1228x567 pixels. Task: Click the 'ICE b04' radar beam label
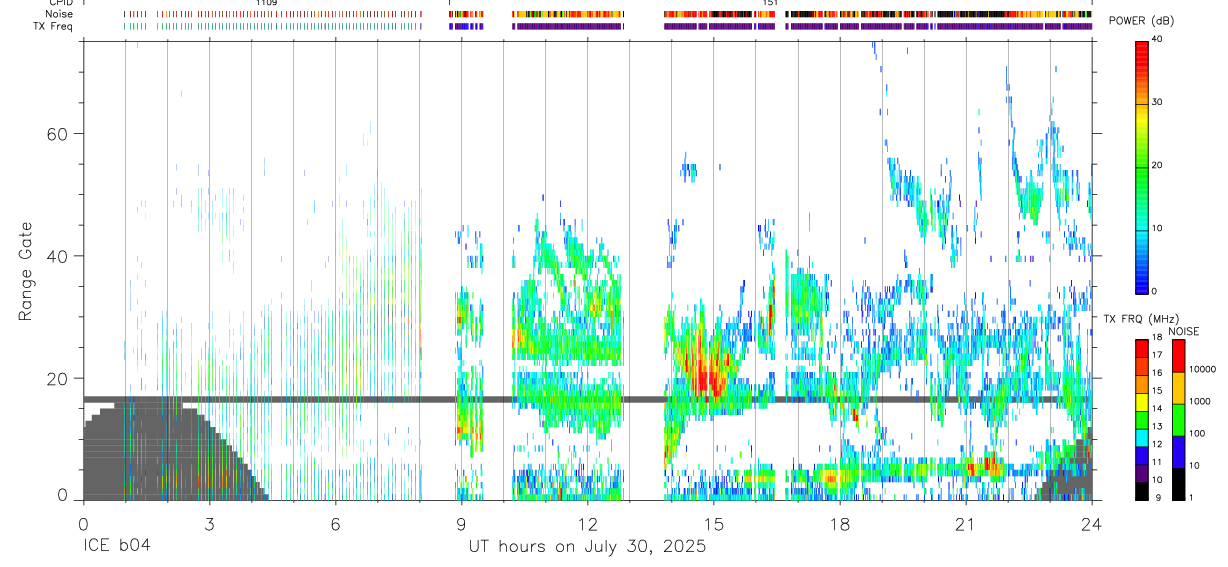118,547
